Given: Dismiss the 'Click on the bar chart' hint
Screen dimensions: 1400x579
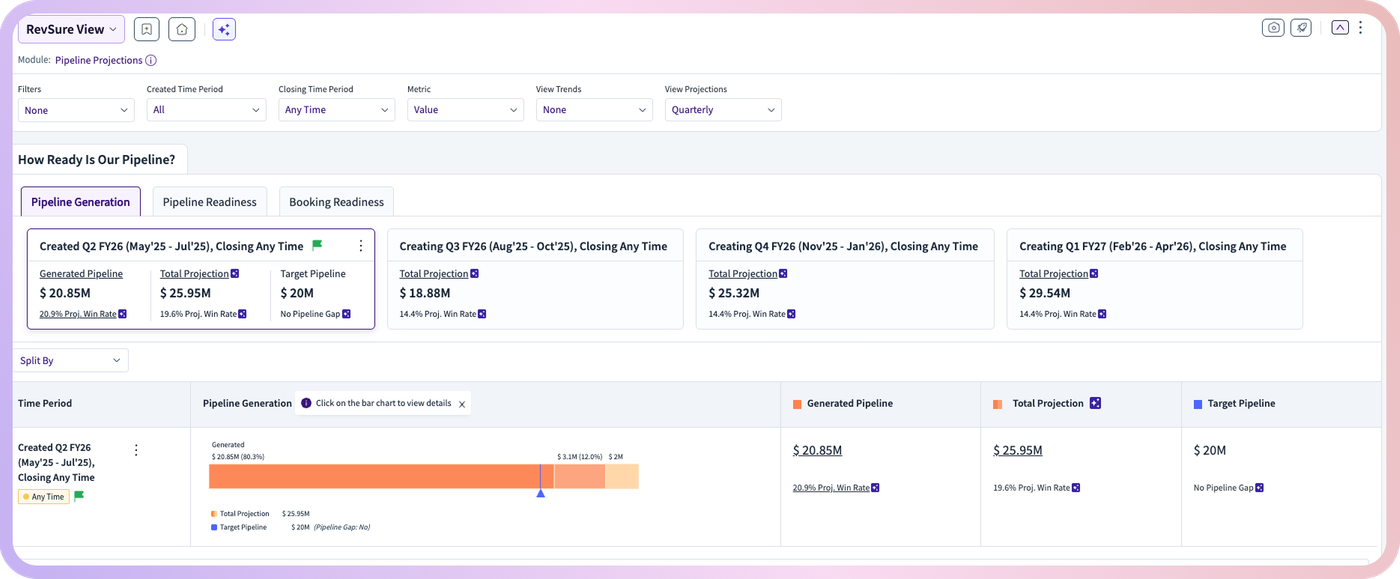Looking at the screenshot, I should (x=461, y=405).
